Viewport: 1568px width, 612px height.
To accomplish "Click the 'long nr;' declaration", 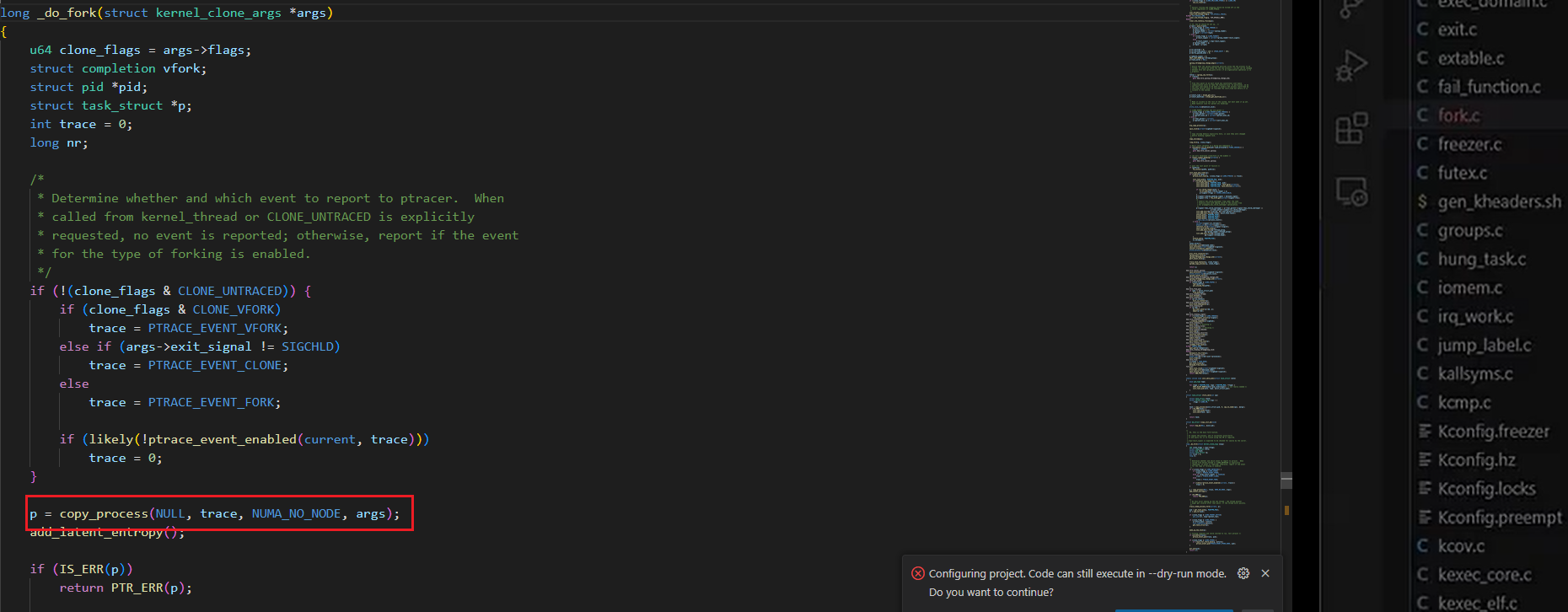I will tap(59, 142).
